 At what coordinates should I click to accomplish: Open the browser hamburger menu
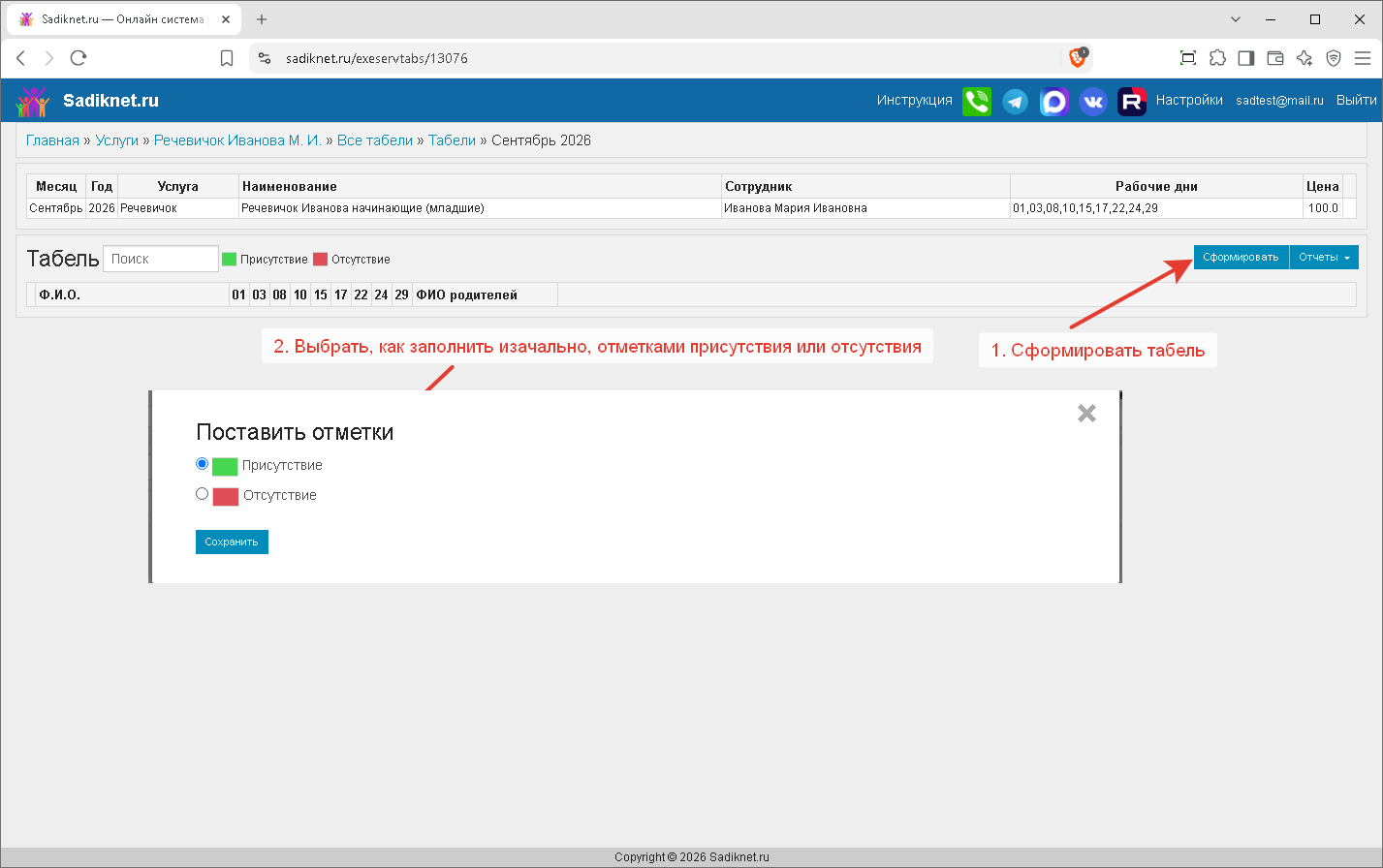point(1363,58)
